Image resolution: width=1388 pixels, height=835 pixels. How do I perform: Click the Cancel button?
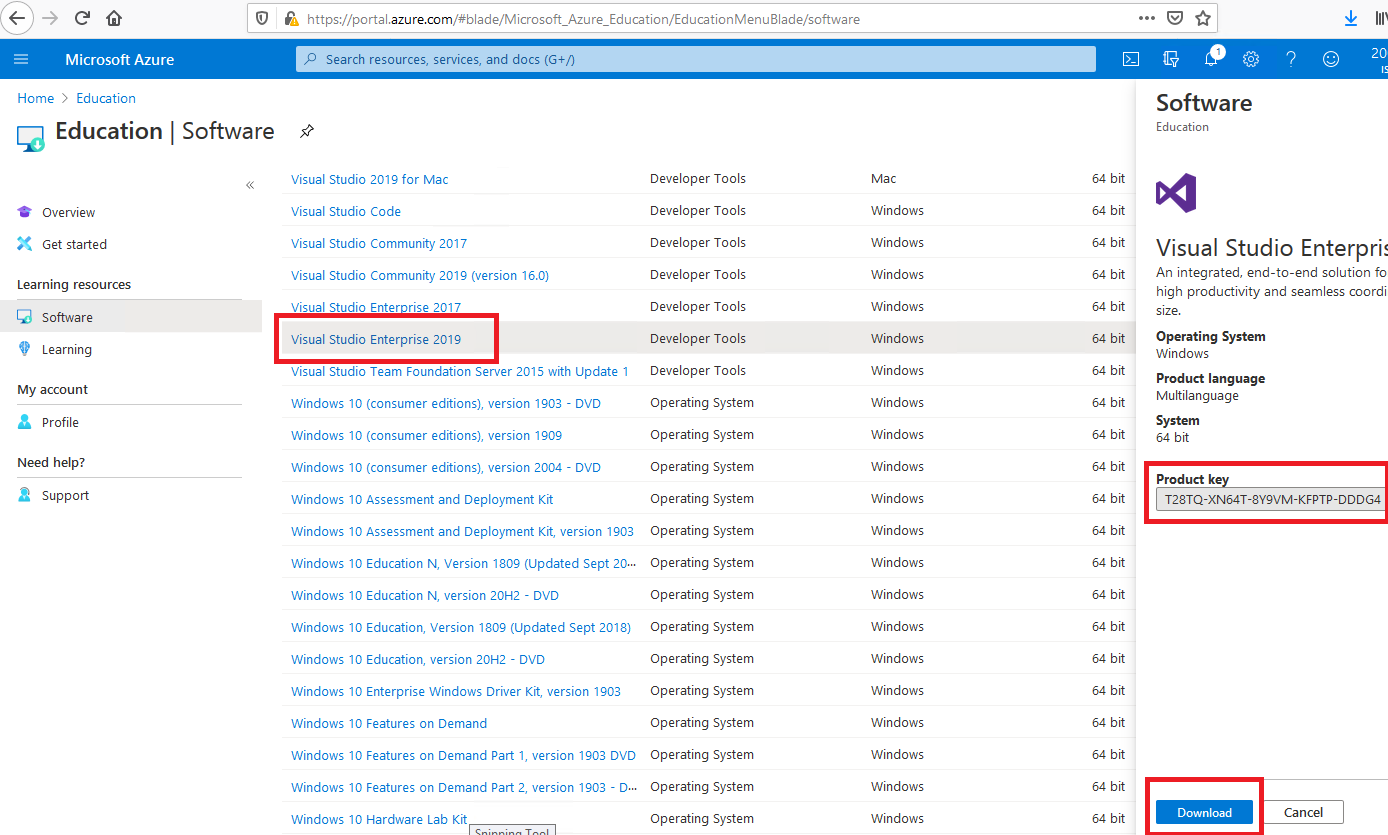[1303, 812]
